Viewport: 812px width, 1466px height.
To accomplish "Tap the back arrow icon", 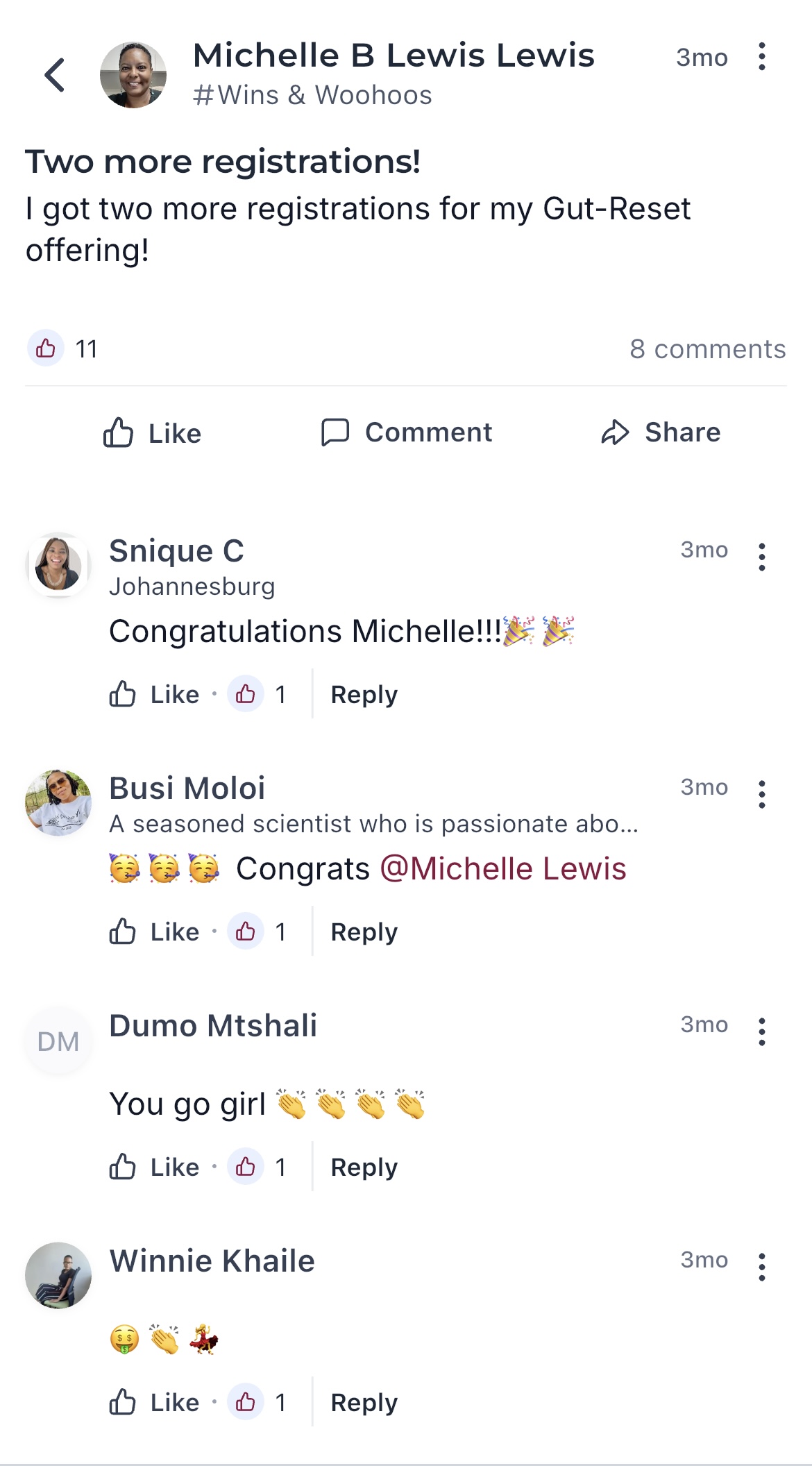I will tap(55, 75).
